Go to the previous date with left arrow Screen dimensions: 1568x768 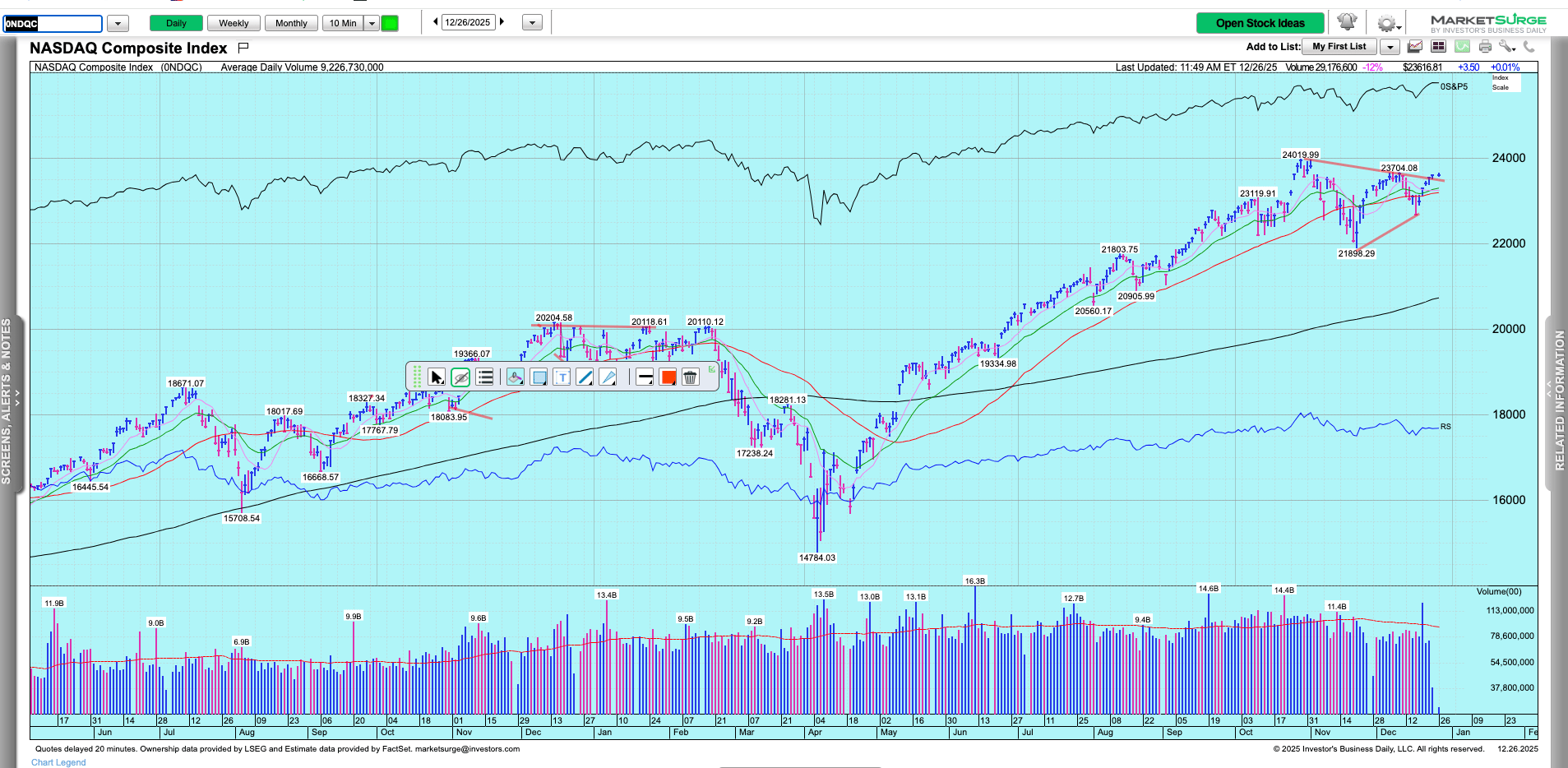pyautogui.click(x=436, y=22)
